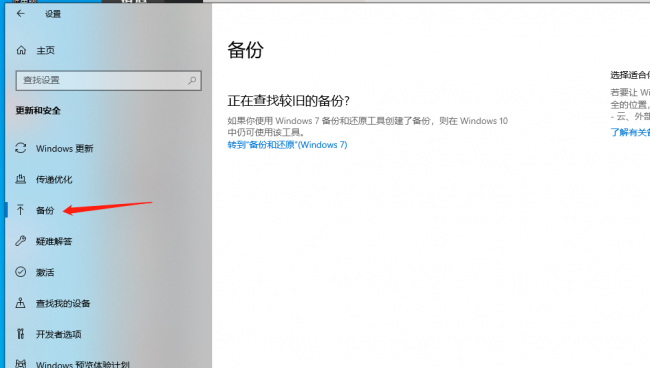Open Windows 预览体验计划 section
Viewport: 650px width, 368px height.
83,364
